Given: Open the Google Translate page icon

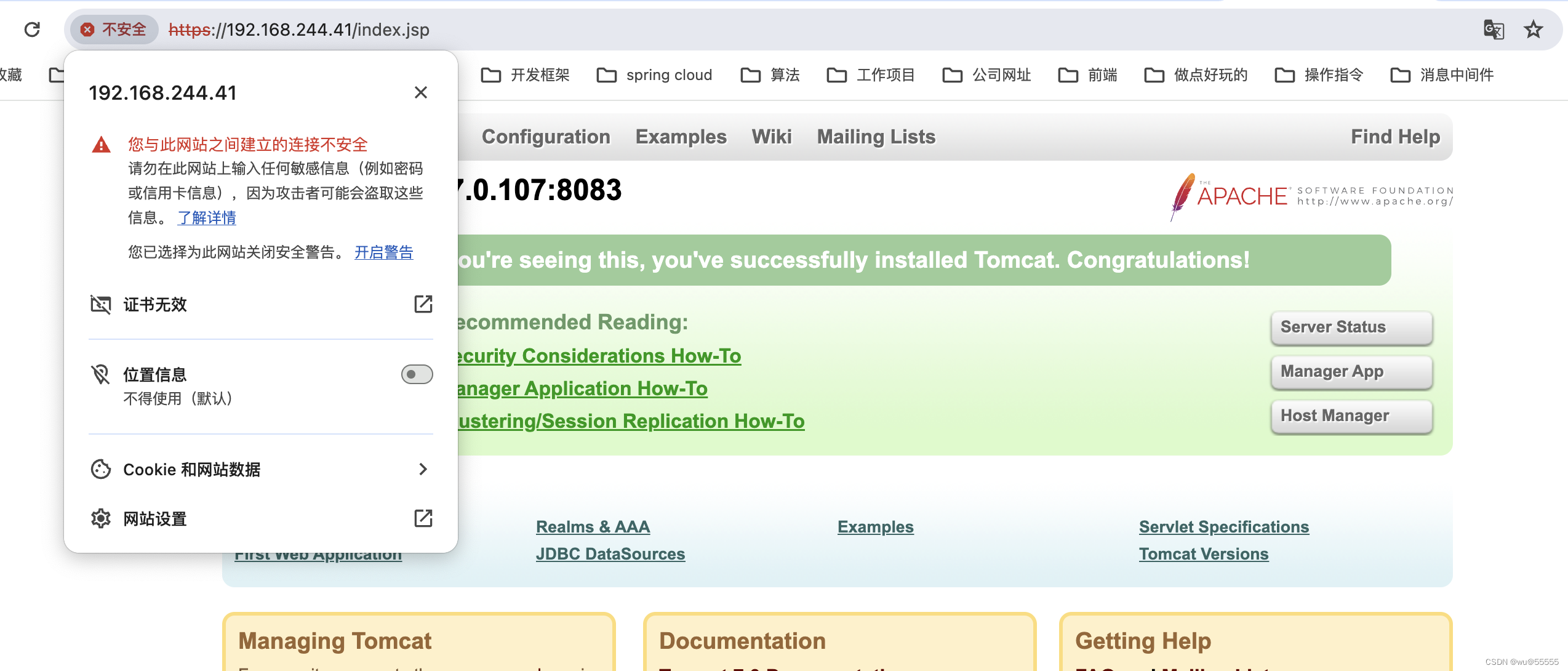Looking at the screenshot, I should click(x=1494, y=29).
